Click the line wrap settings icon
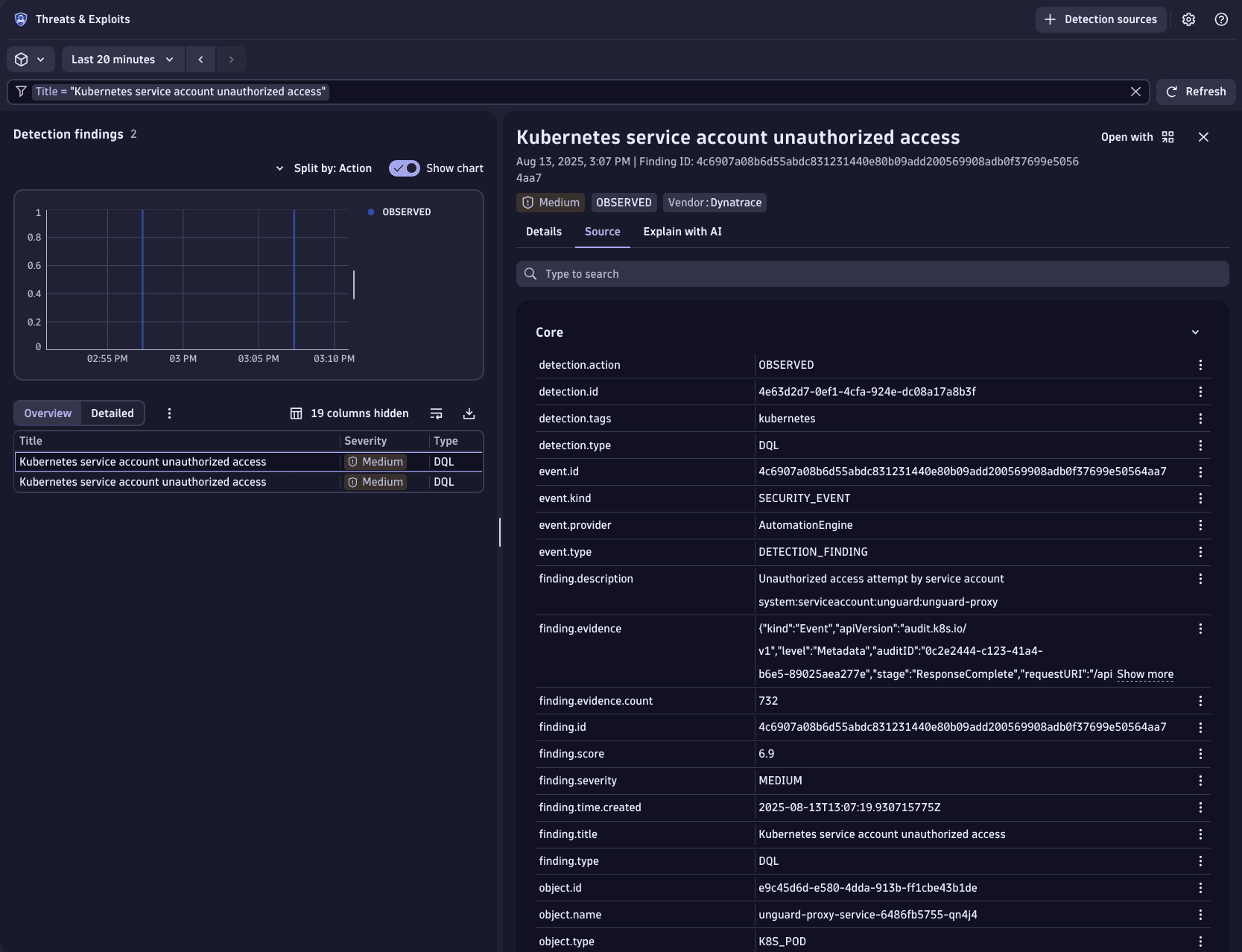The image size is (1242, 952). pyautogui.click(x=437, y=413)
